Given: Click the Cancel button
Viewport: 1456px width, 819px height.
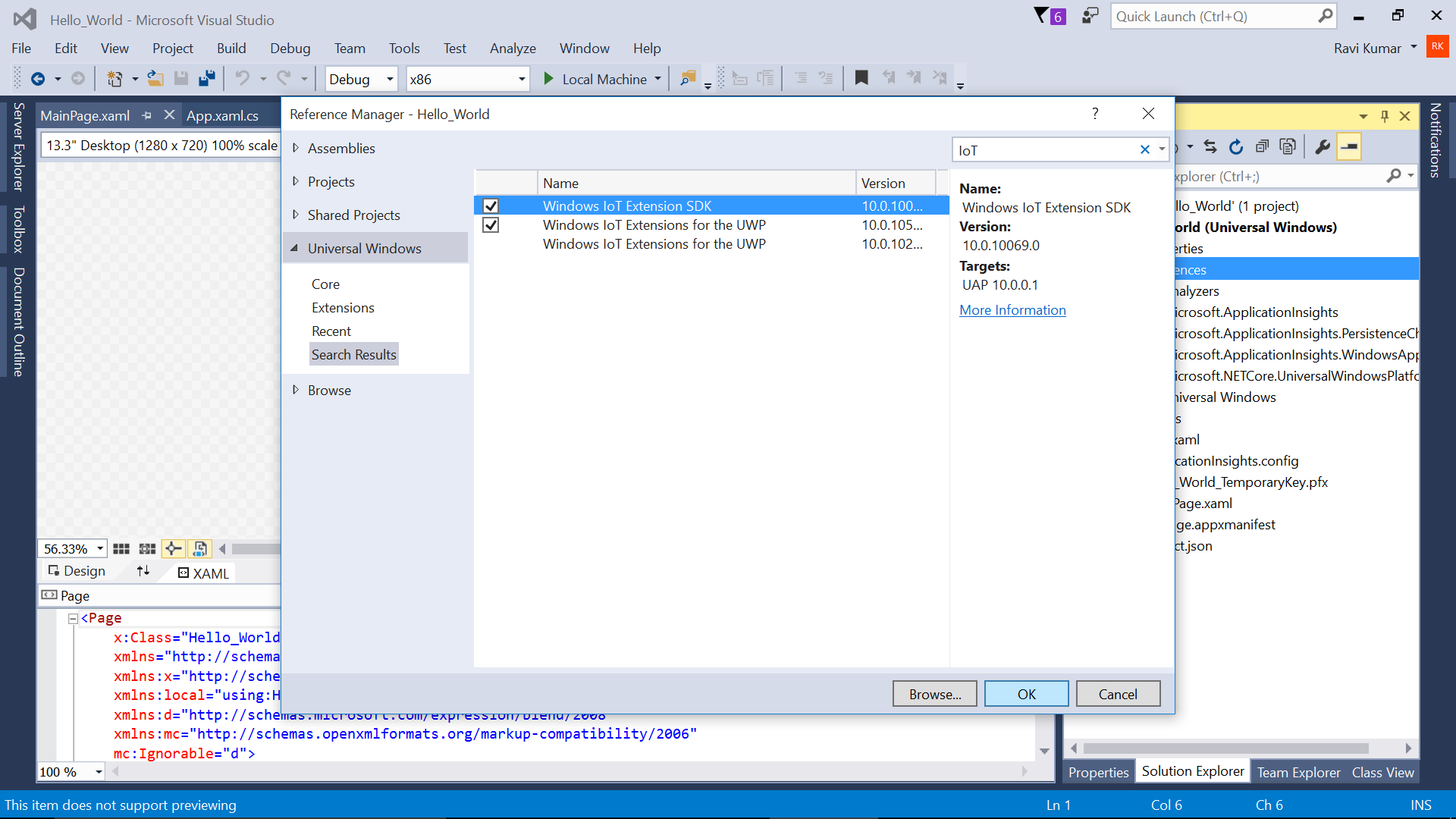Looking at the screenshot, I should pos(1118,694).
